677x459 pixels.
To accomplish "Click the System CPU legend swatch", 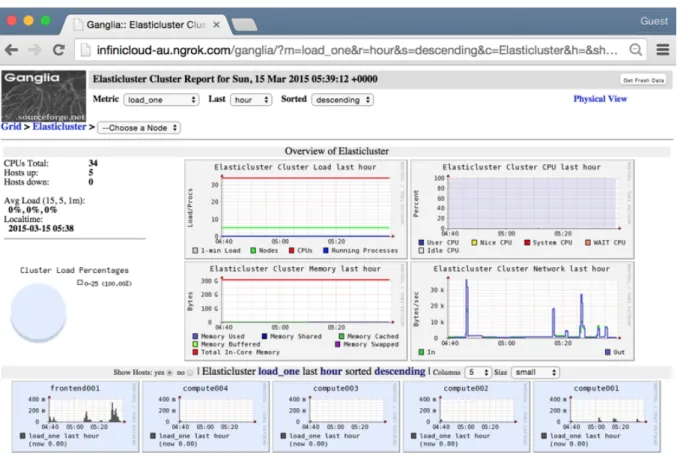I will (x=527, y=243).
